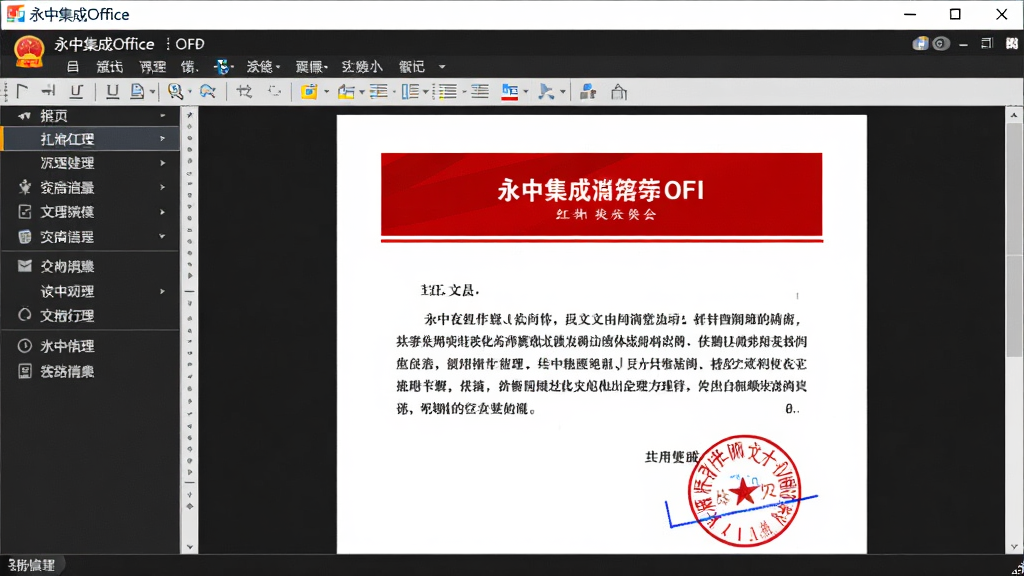Click the blue pointer tool icon
Image resolution: width=1024 pixels, height=576 pixels.
click(546, 91)
